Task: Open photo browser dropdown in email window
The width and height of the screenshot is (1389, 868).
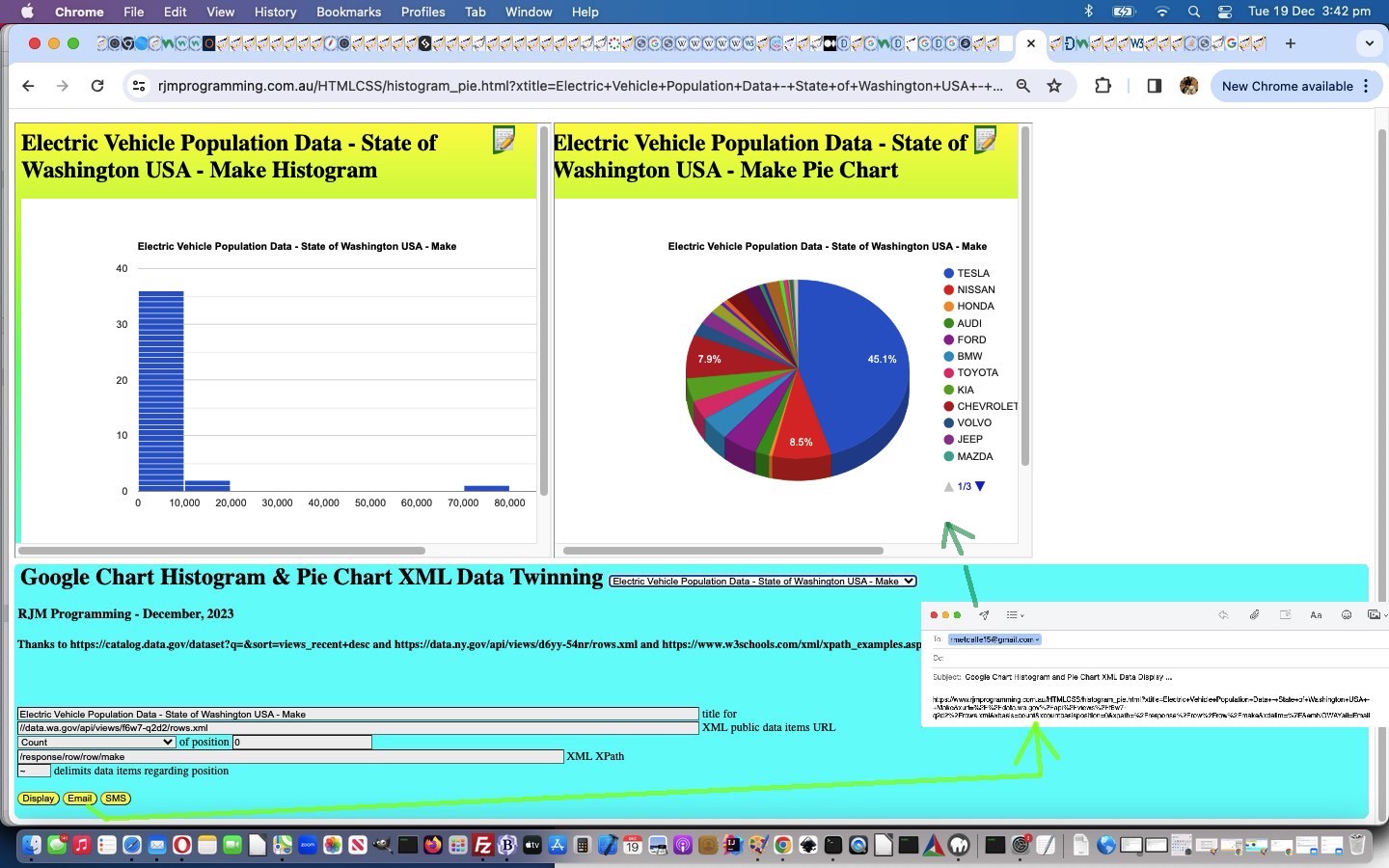Action: [x=1377, y=614]
